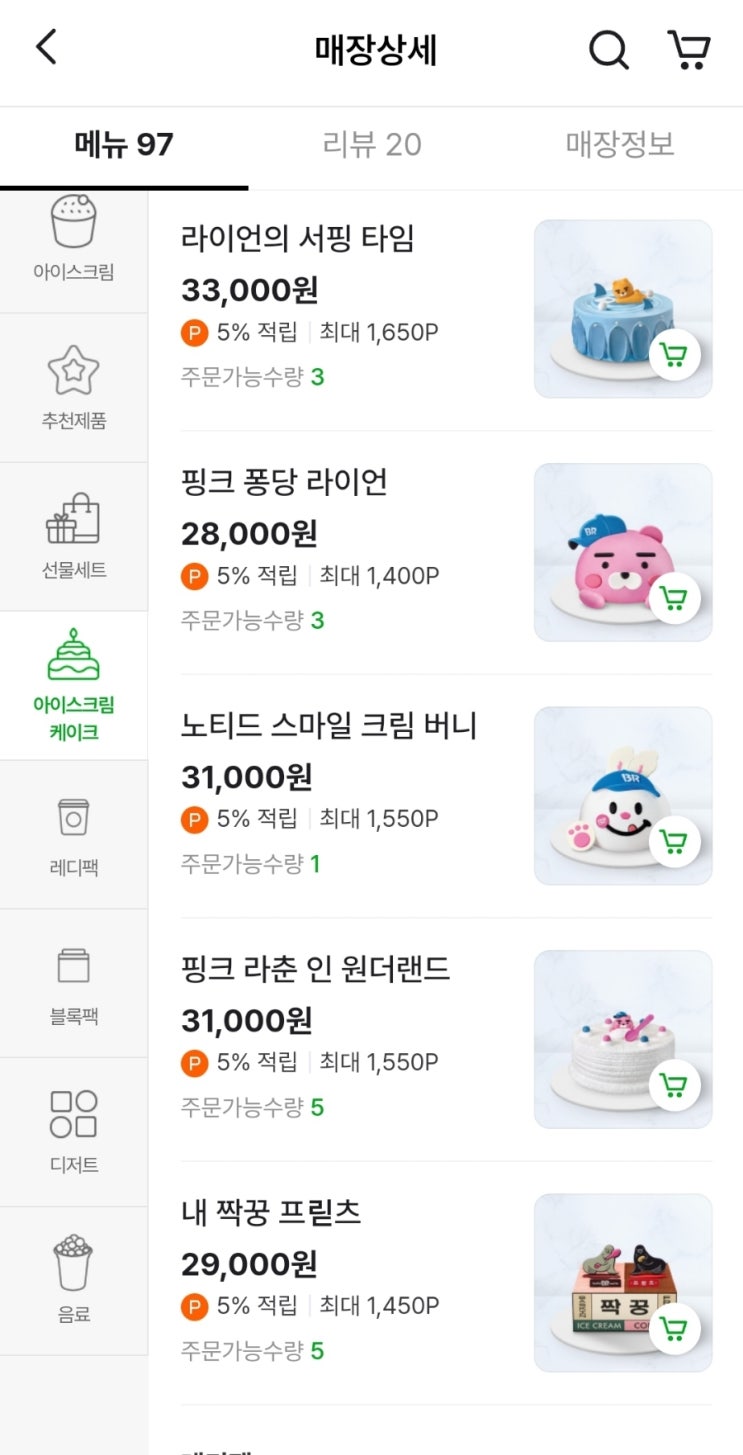Add 핑크 퐁당 라이언 to cart
Image resolution: width=743 pixels, height=1455 pixels.
674,598
